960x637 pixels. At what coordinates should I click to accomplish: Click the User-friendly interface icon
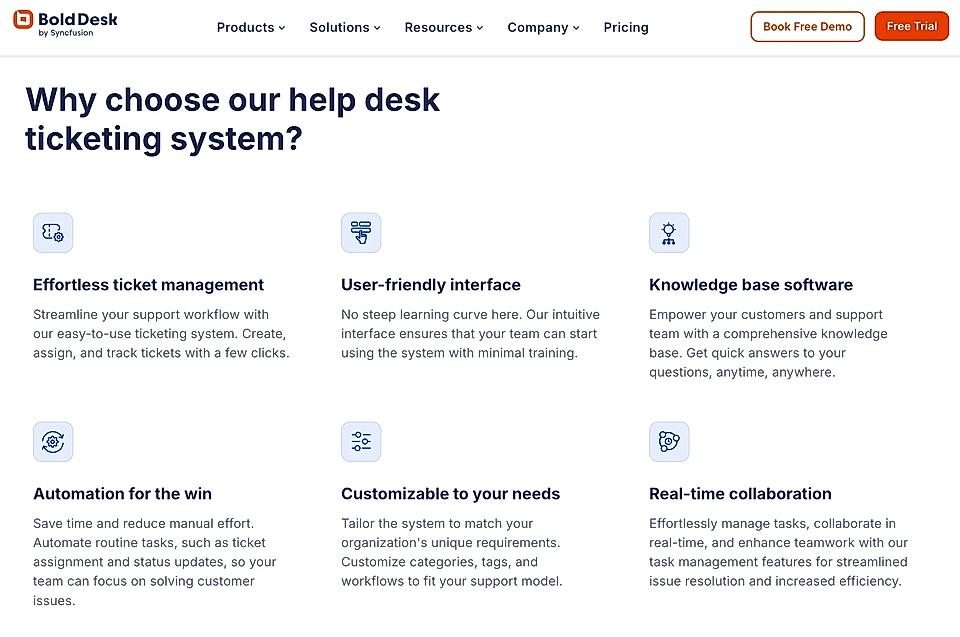361,232
